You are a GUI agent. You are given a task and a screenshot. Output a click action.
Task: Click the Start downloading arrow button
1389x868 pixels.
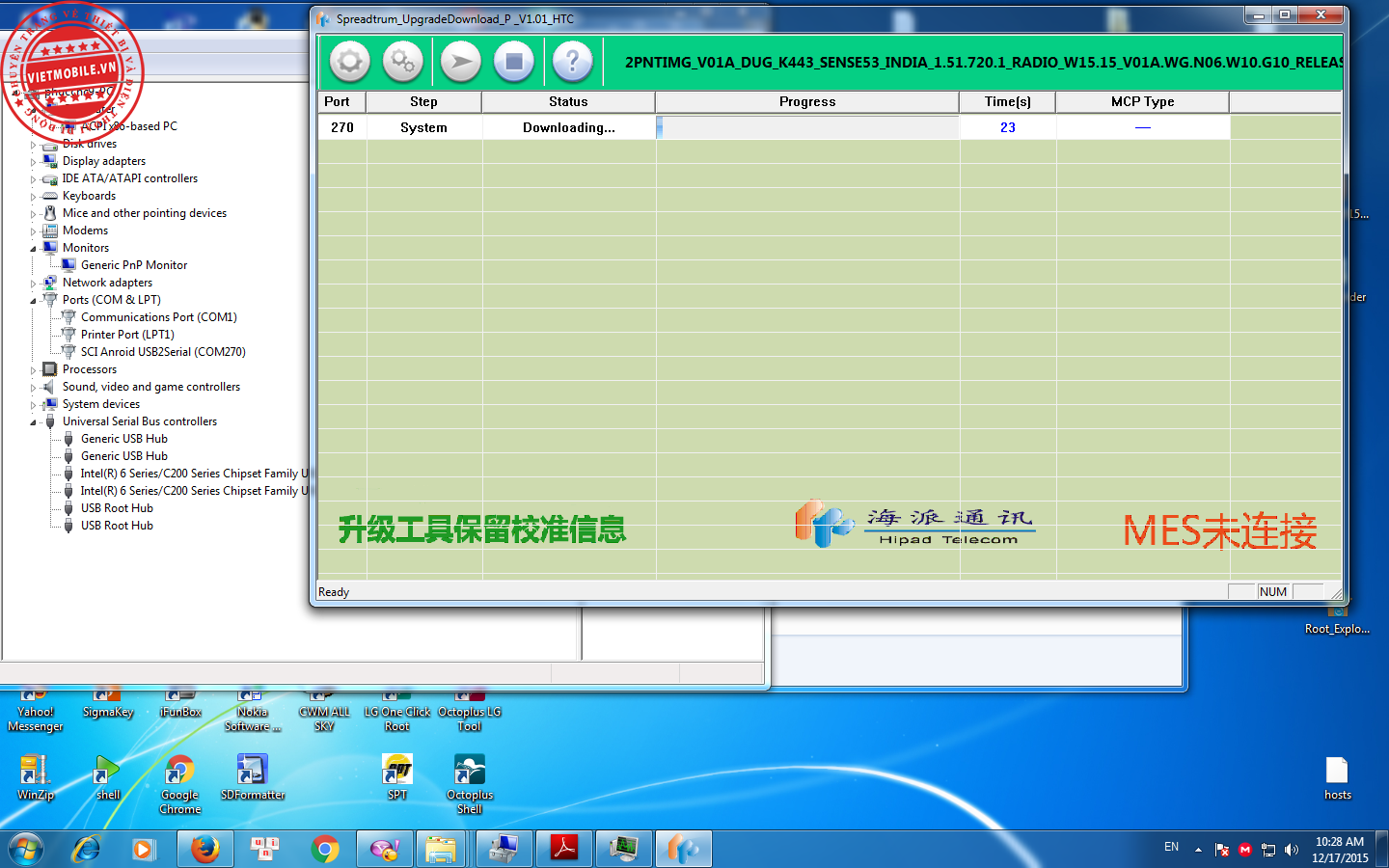tap(461, 63)
